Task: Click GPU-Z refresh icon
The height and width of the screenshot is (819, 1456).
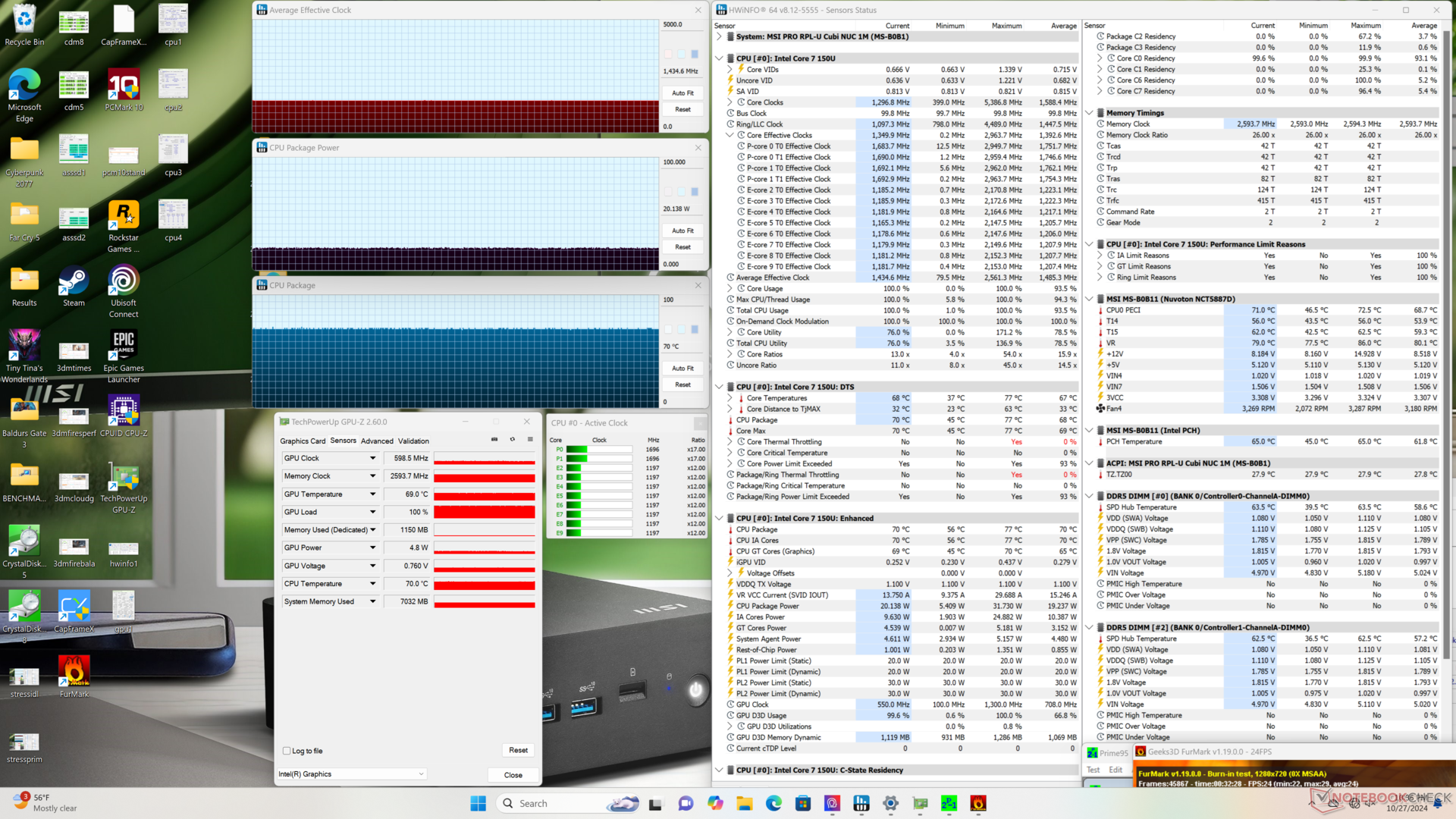Action: (513, 440)
